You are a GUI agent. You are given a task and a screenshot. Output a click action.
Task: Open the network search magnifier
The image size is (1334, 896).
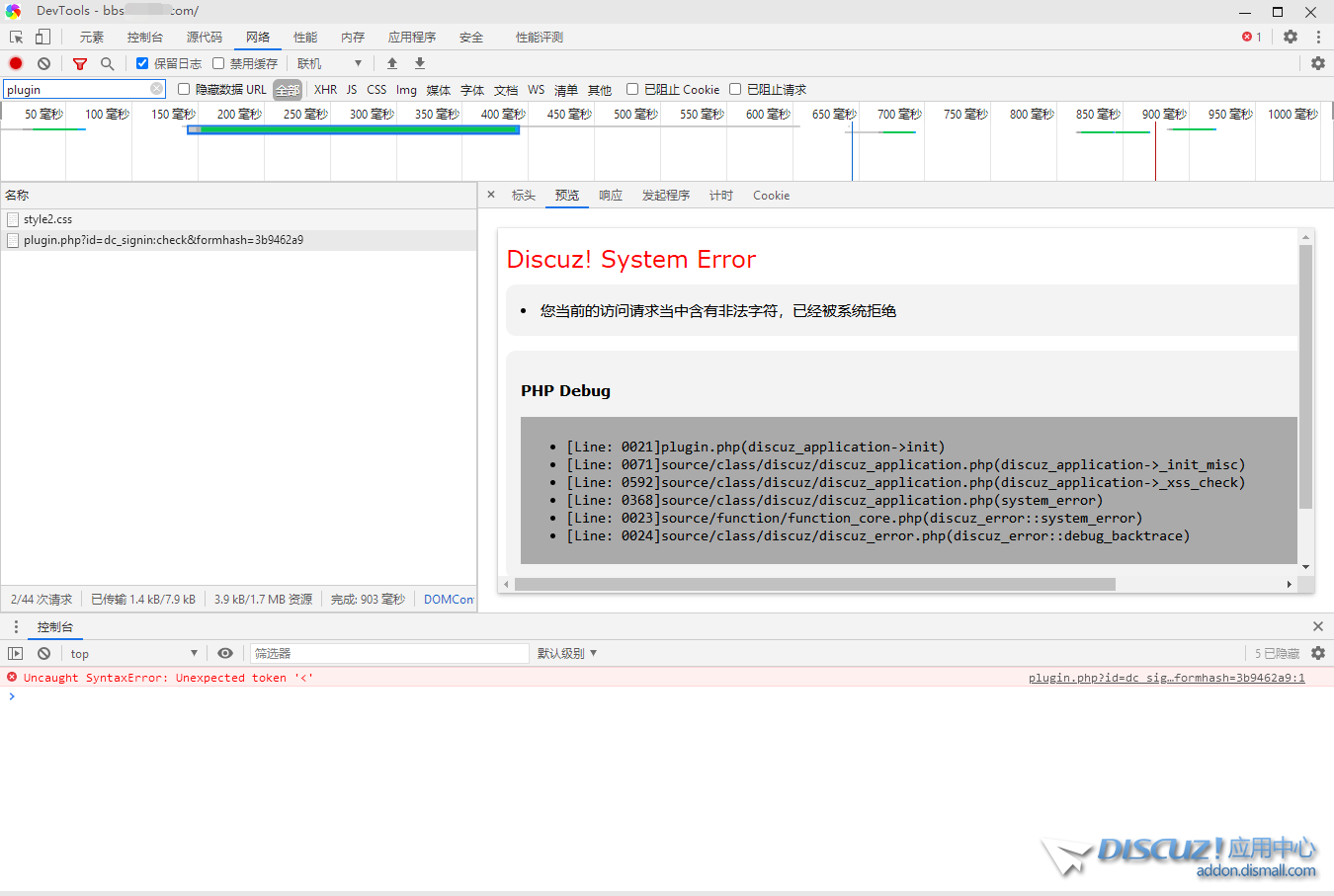(x=107, y=63)
